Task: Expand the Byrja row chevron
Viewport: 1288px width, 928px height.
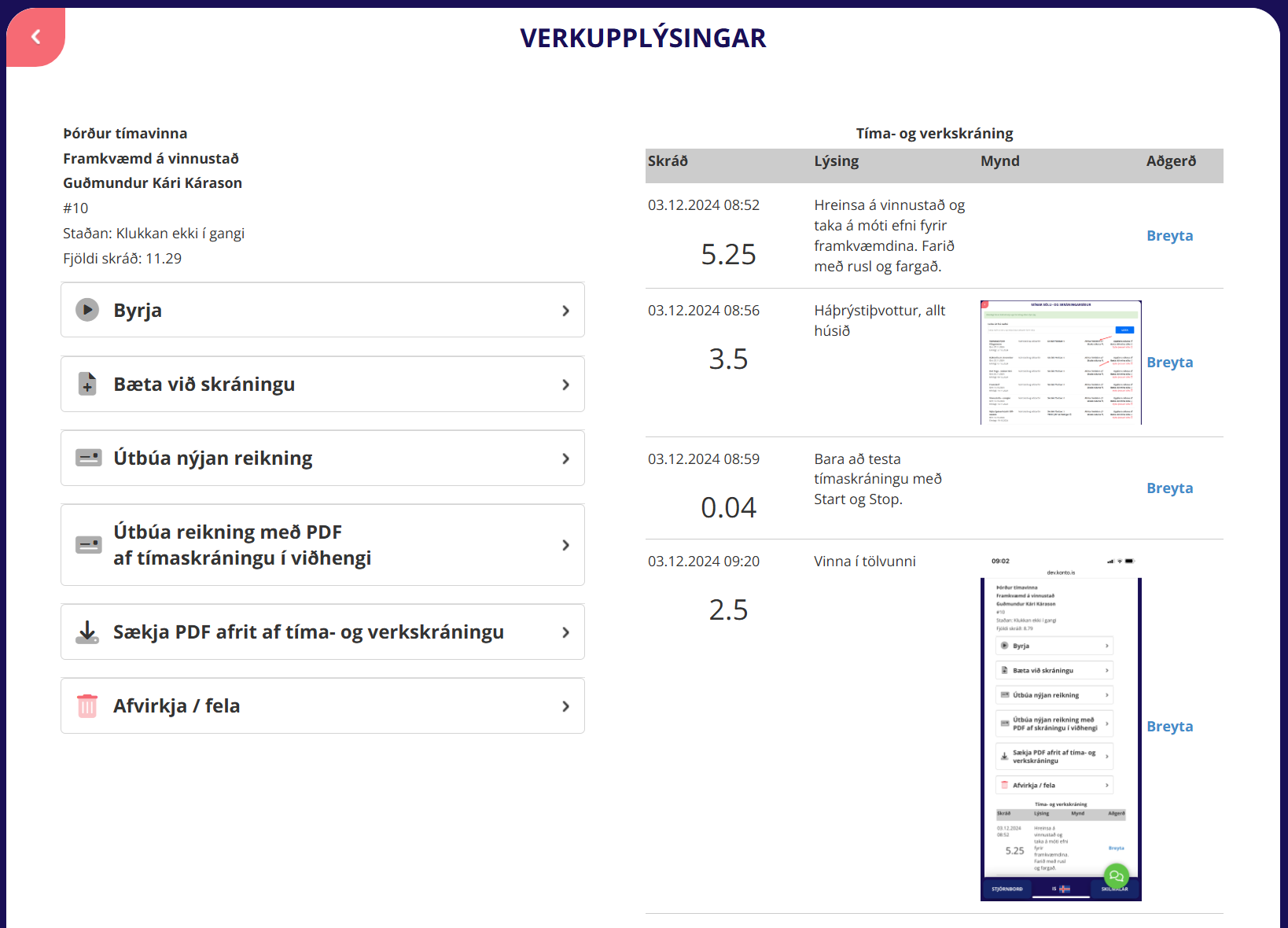Action: (x=565, y=311)
